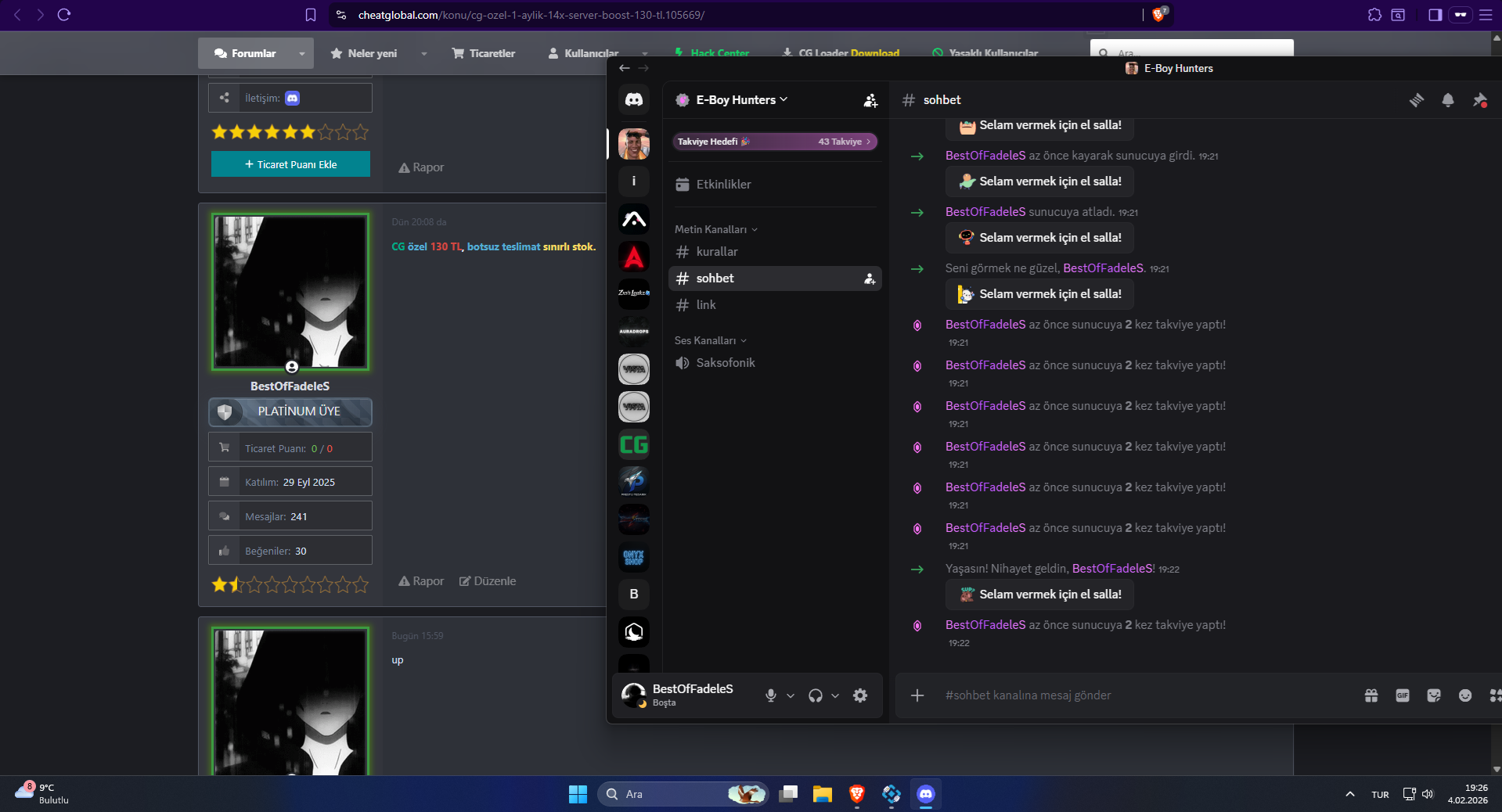Click the Windows taskbar search box

(683, 794)
